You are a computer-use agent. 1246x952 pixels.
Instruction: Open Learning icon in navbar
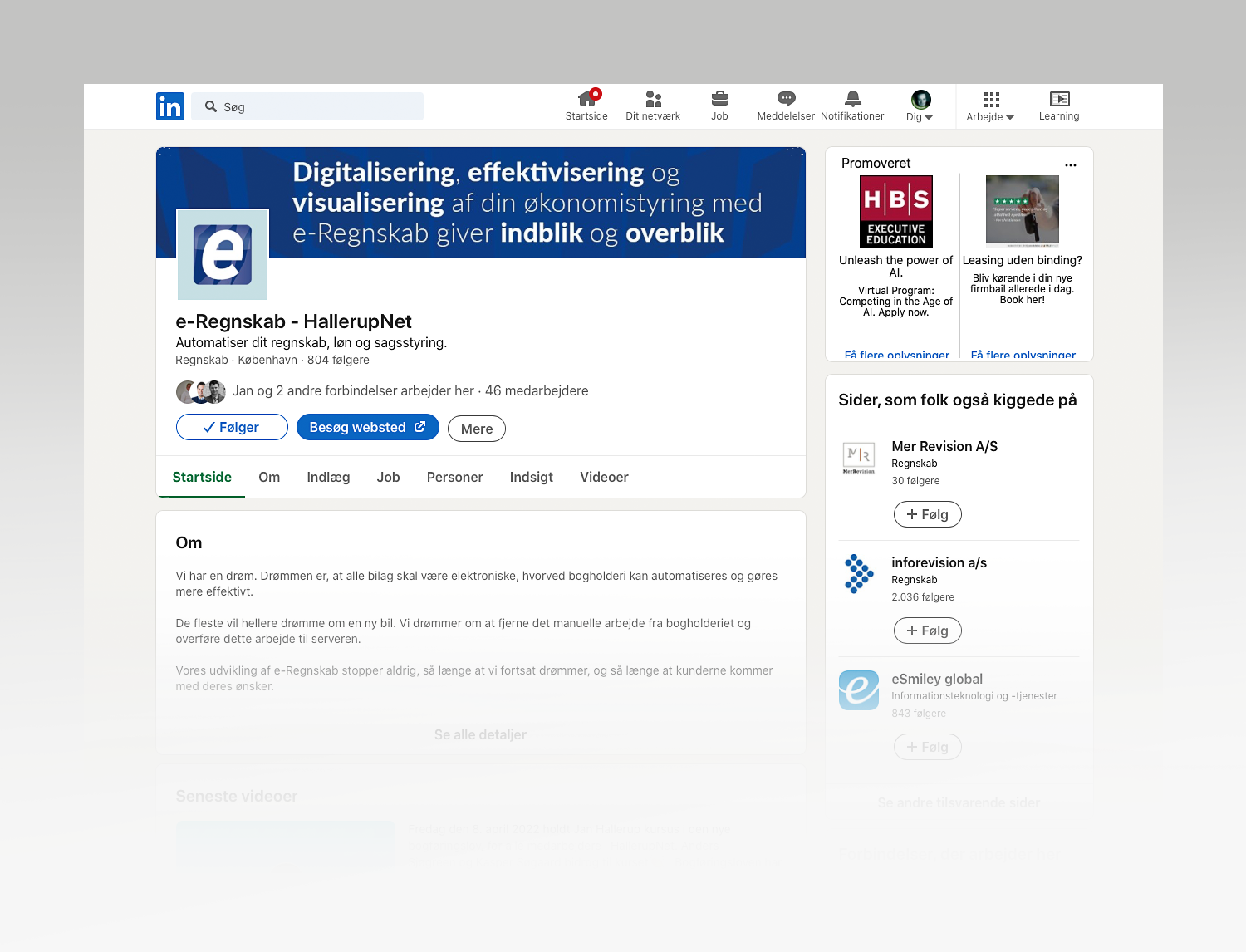pos(1059,99)
